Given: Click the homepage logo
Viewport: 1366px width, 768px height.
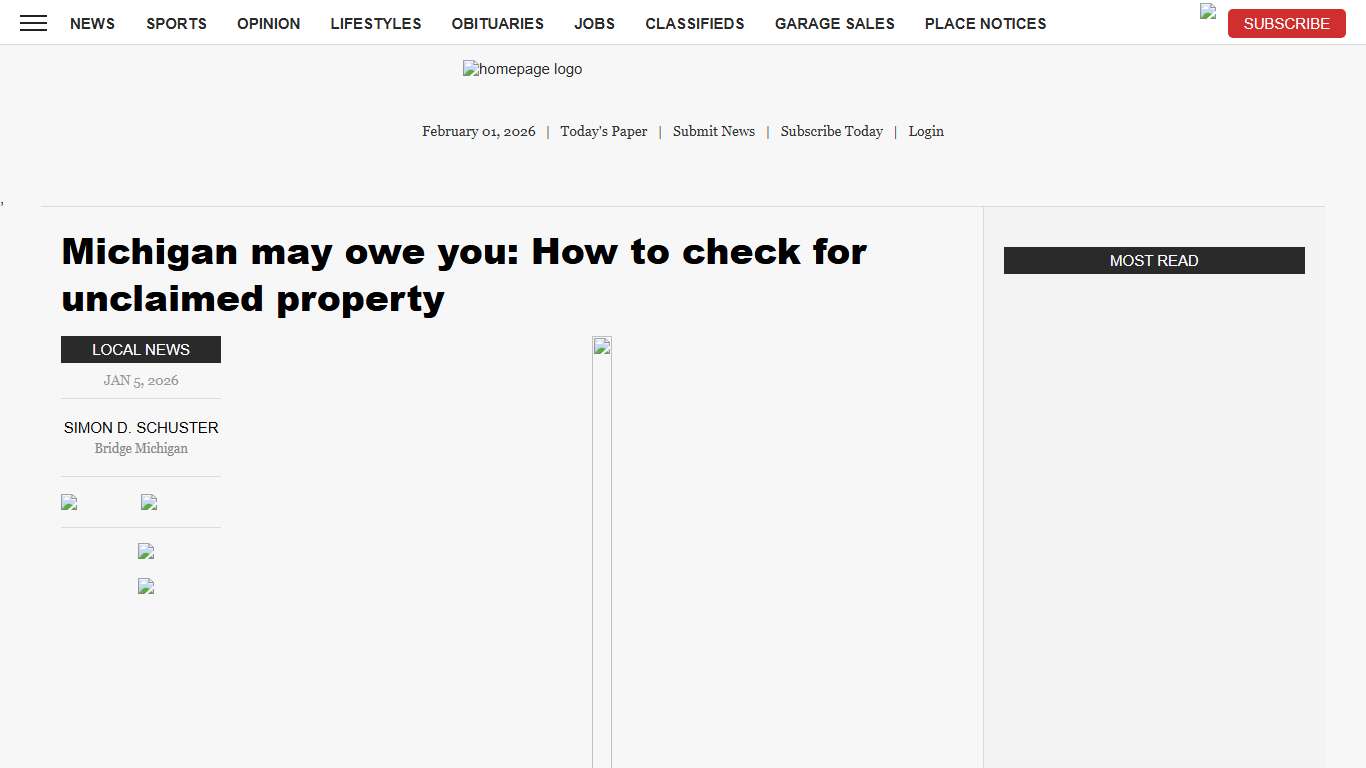Looking at the screenshot, I should [521, 69].
